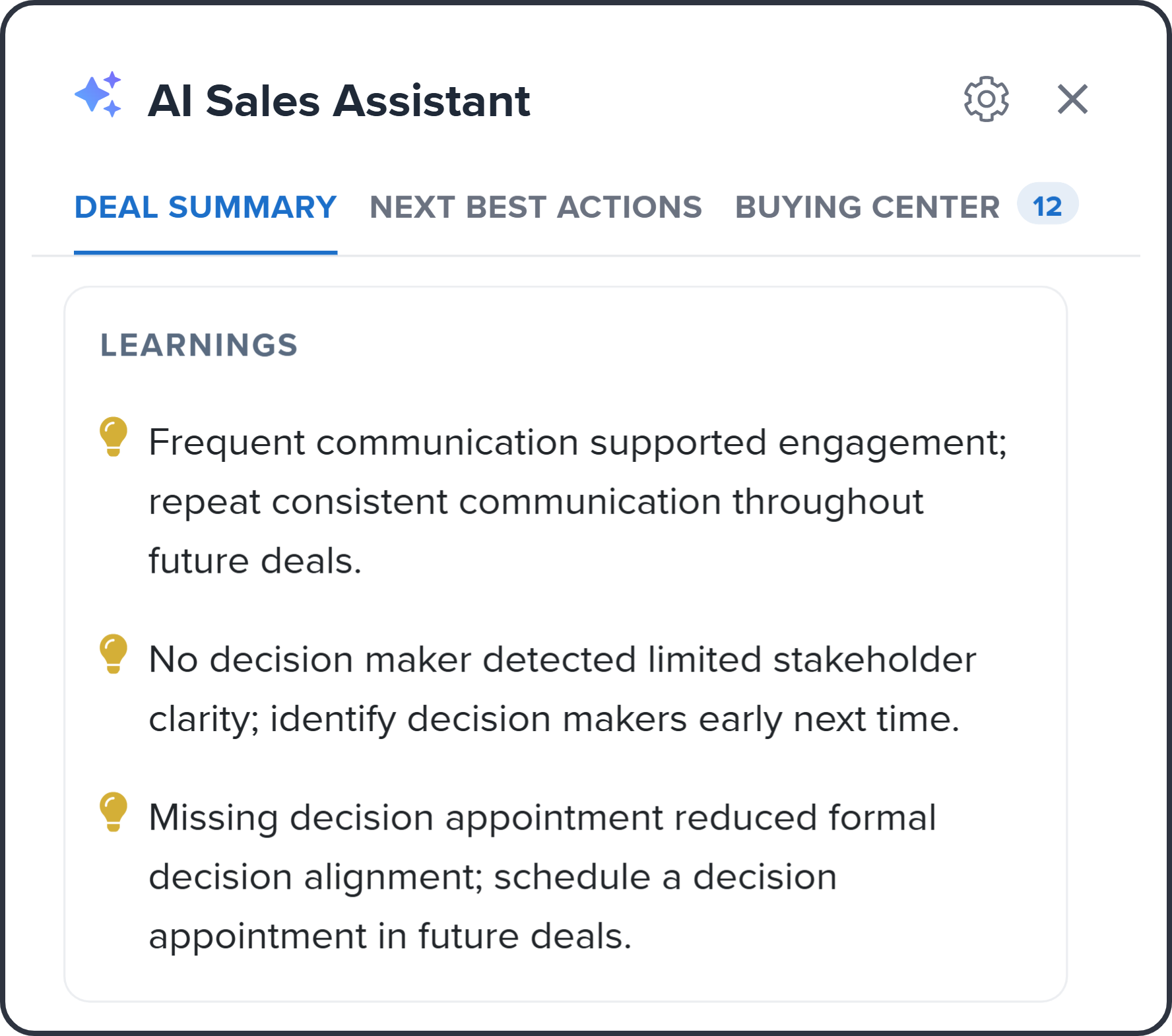This screenshot has height=1036, width=1172.
Task: Click the lightbulb beside Frequent communication learning
Action: [114, 436]
